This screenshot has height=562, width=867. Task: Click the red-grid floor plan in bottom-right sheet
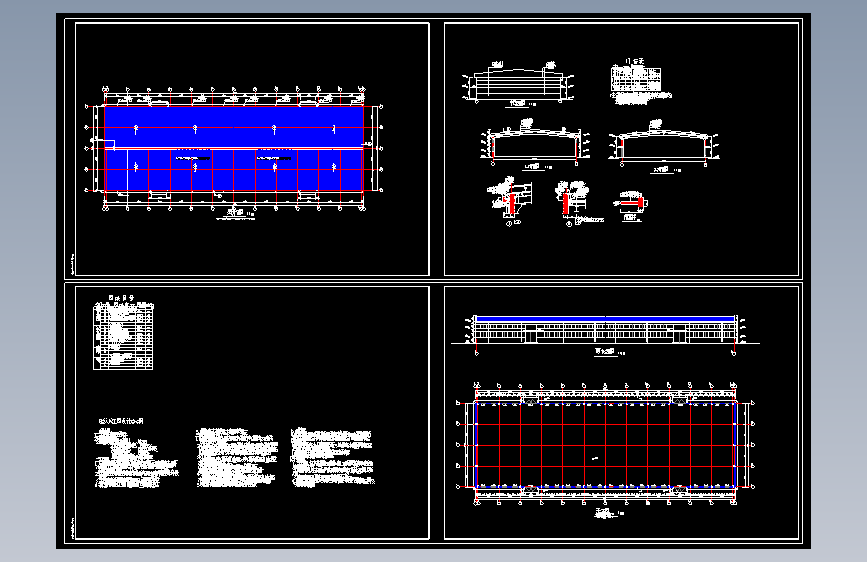pos(605,445)
